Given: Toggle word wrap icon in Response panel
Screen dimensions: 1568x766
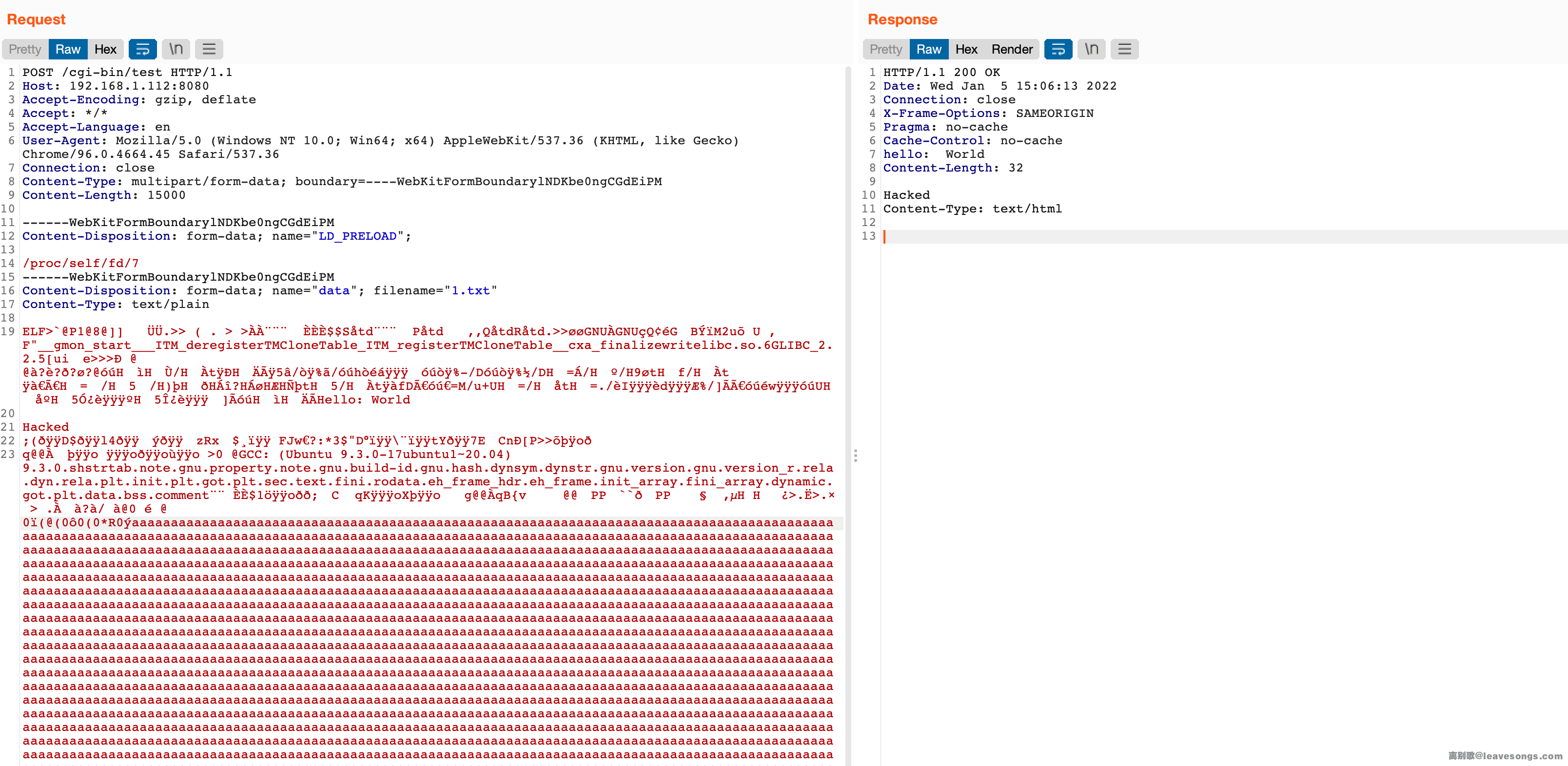Looking at the screenshot, I should [1058, 49].
